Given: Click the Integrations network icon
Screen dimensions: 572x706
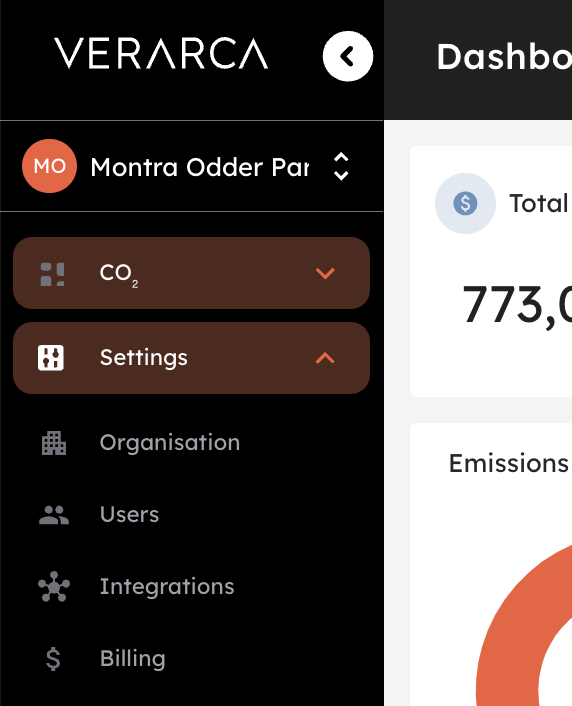Looking at the screenshot, I should (x=54, y=586).
